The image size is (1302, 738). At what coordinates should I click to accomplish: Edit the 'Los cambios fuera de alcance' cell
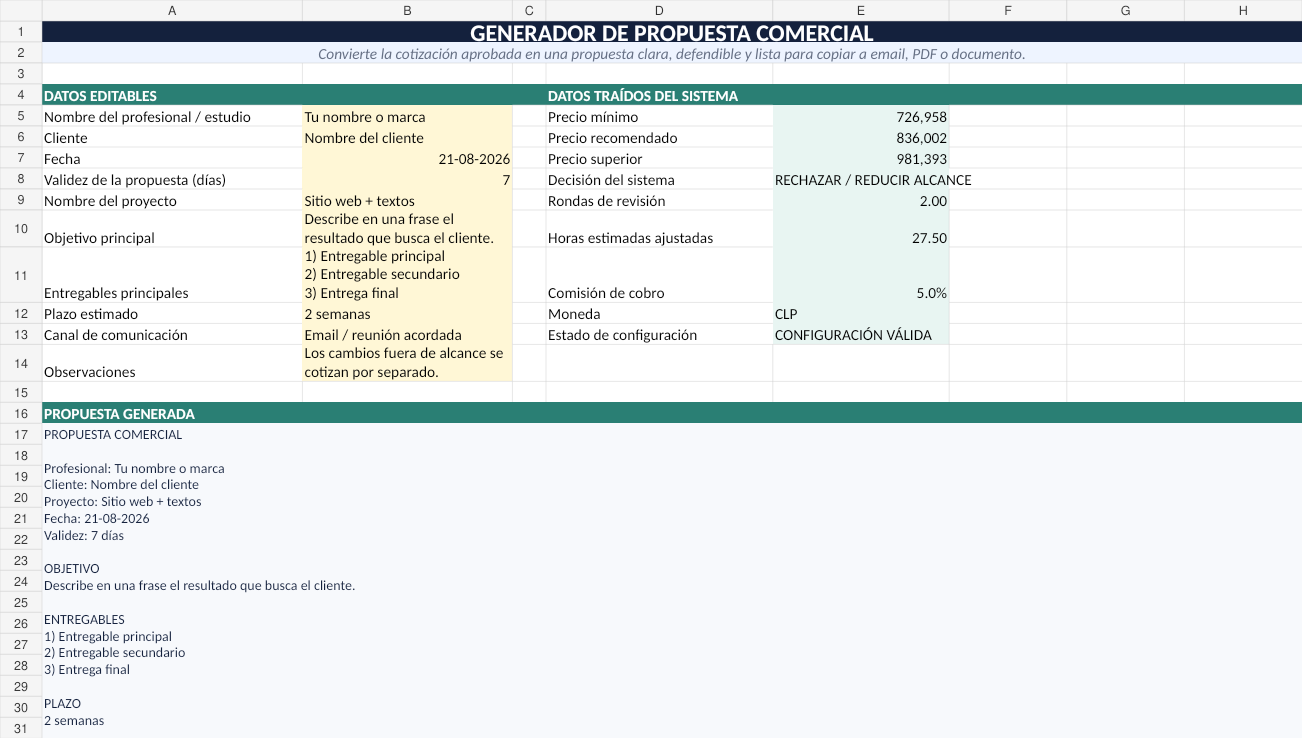coord(407,363)
